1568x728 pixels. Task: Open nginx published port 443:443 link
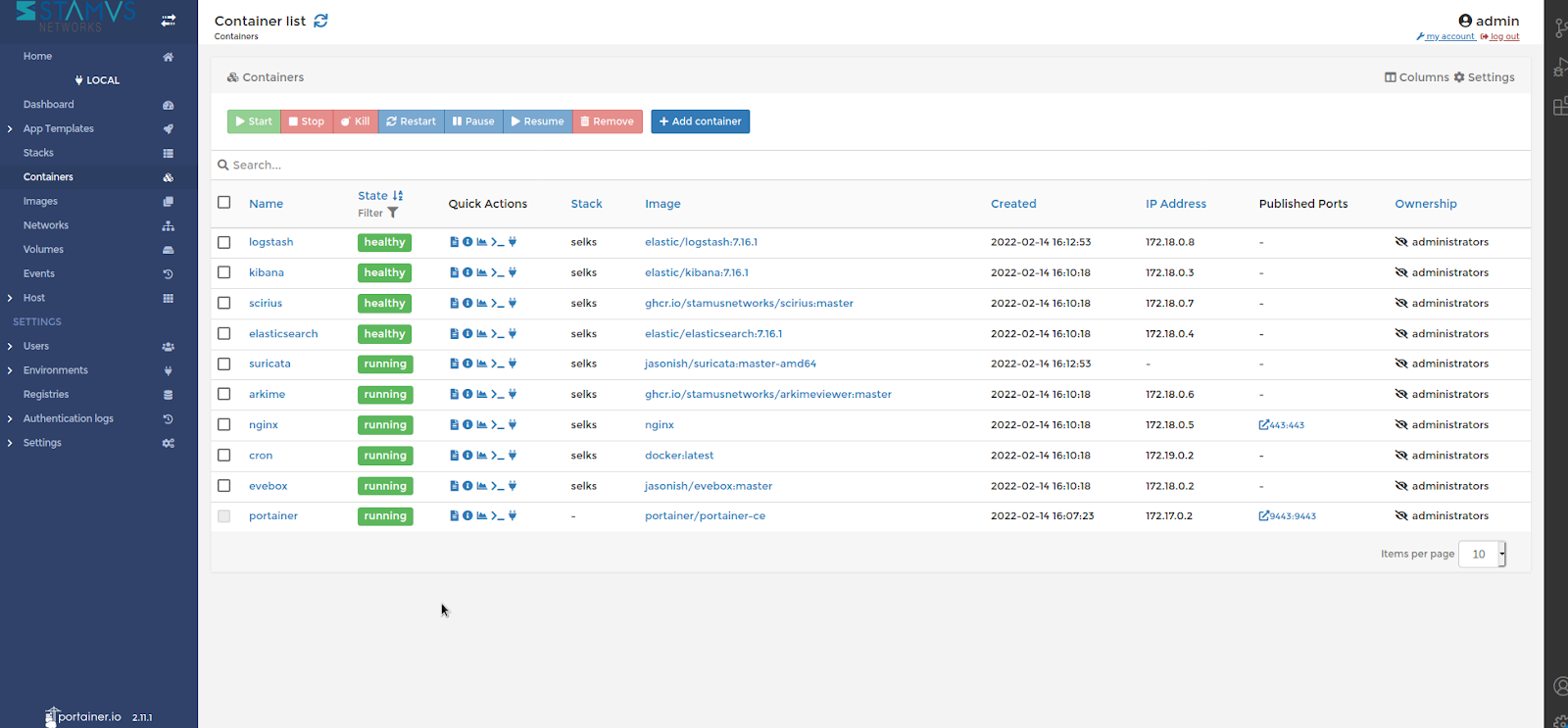(1282, 425)
